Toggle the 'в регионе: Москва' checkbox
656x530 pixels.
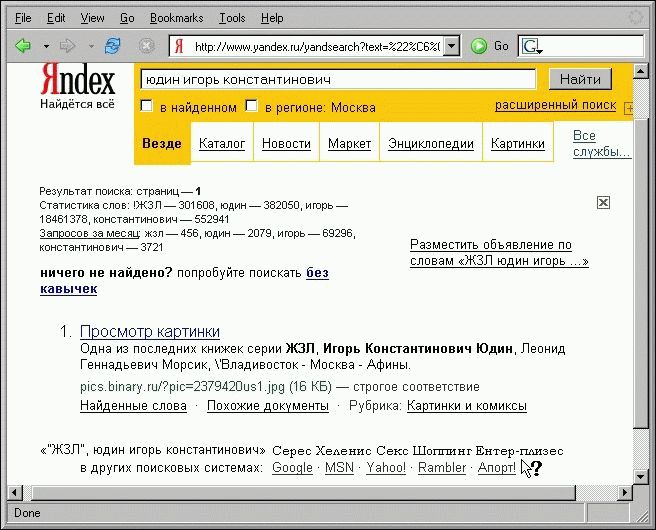pos(252,106)
